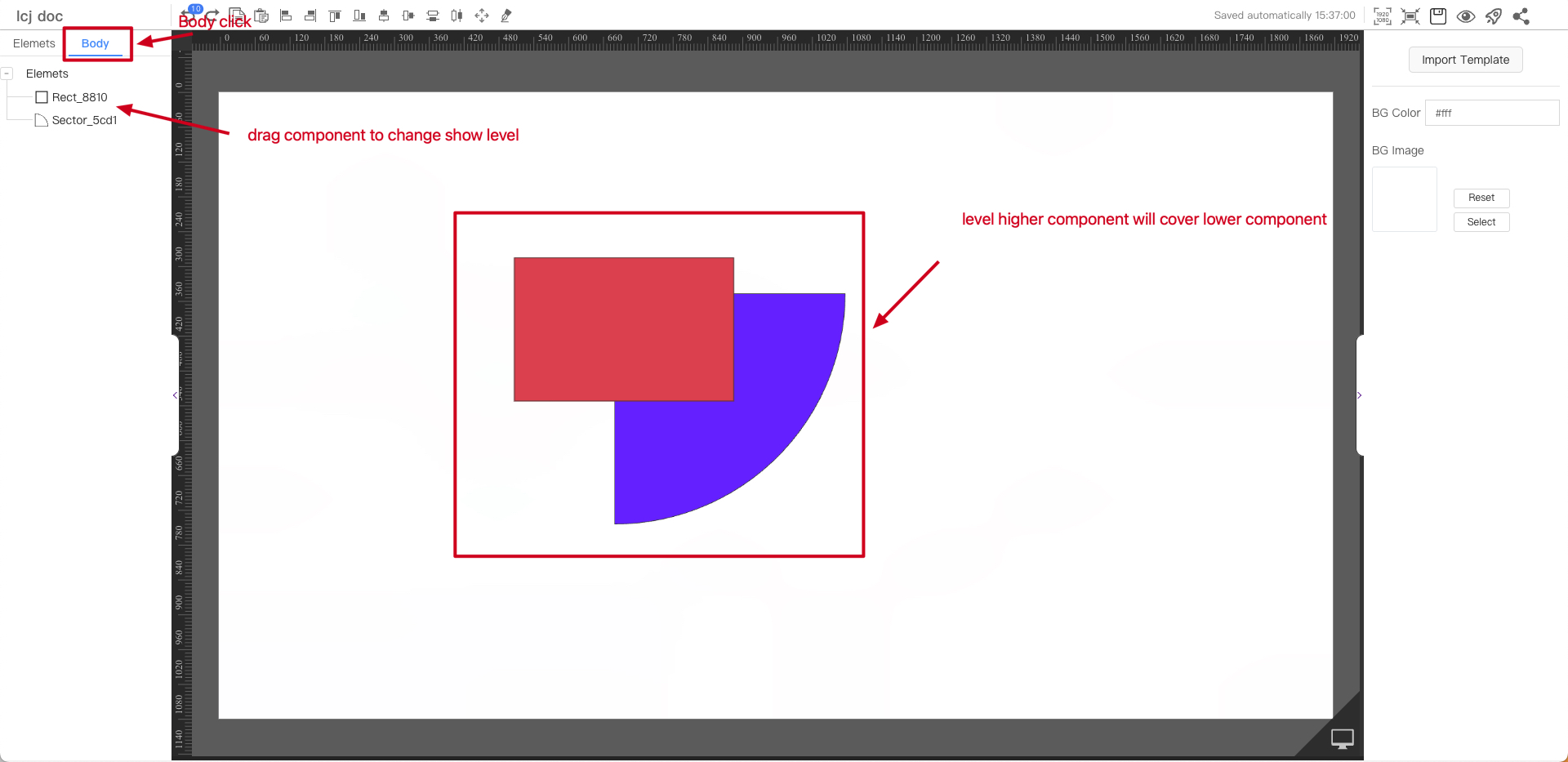Select the Elemets root tree node
This screenshot has height=762, width=1568.
[x=47, y=74]
